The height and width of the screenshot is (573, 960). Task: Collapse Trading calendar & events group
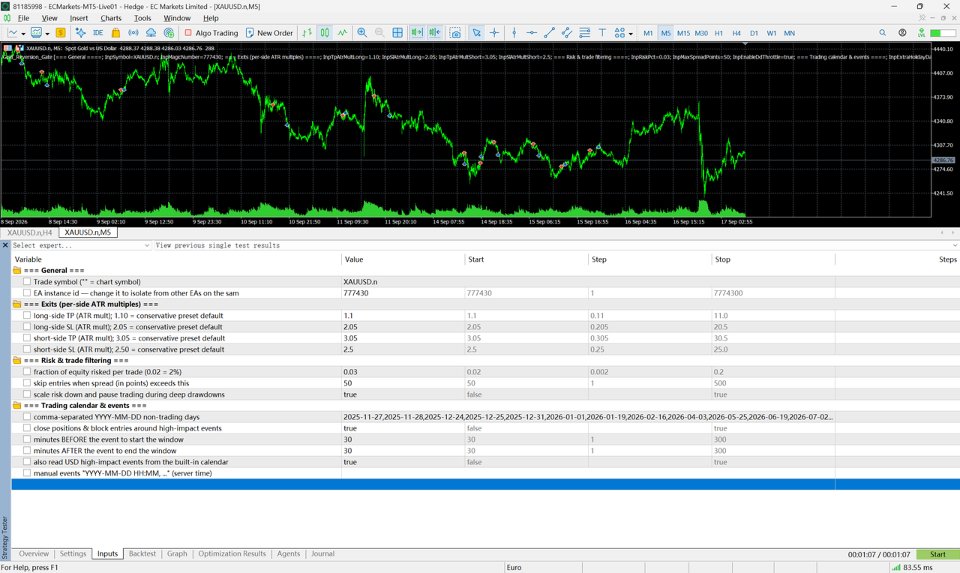click(17, 405)
